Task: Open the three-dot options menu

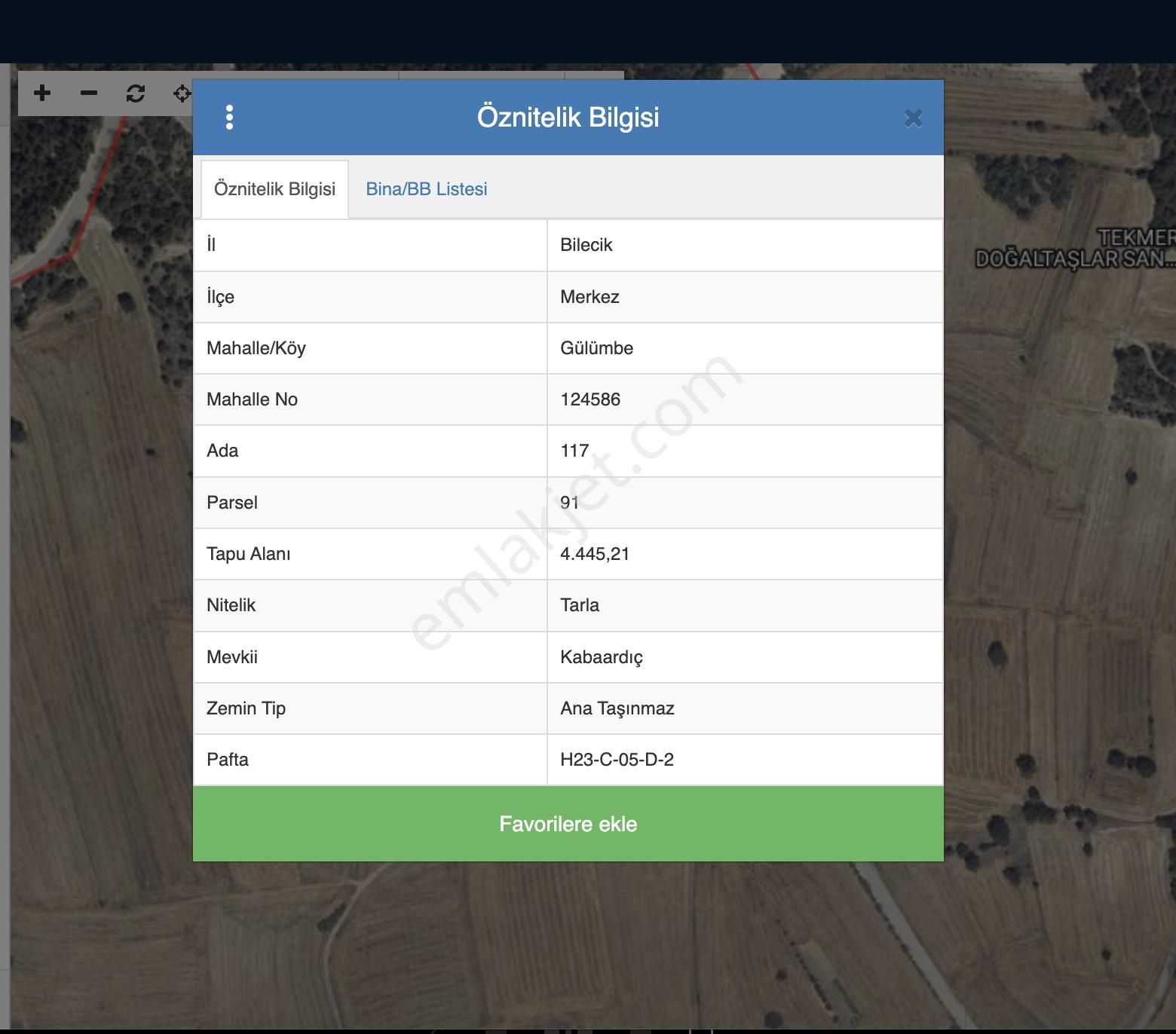Action: (229, 117)
